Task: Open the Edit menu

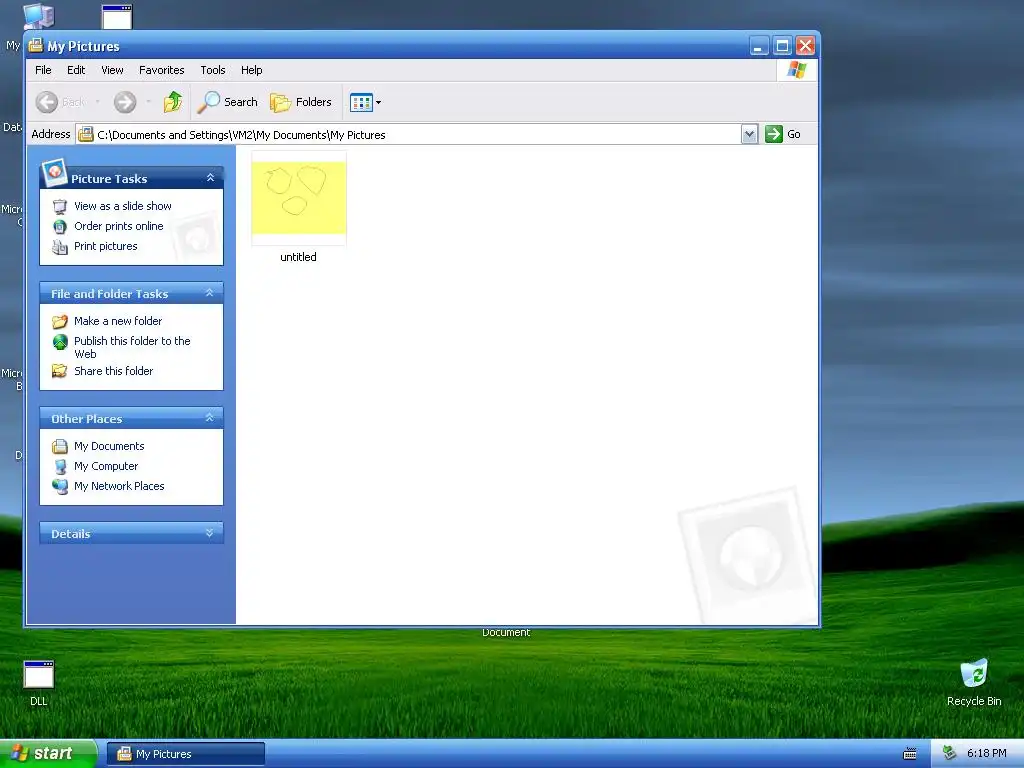Action: 76,70
